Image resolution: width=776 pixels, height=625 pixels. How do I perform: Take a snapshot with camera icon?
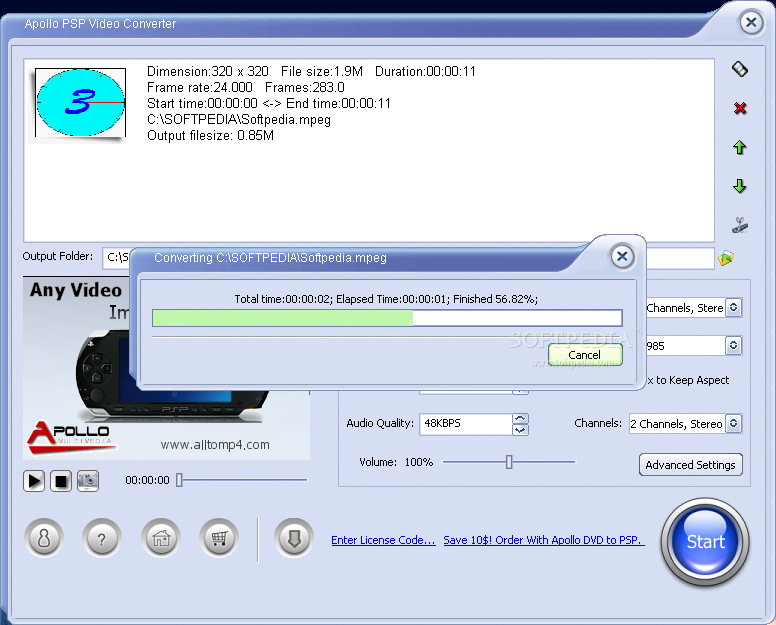(x=88, y=481)
